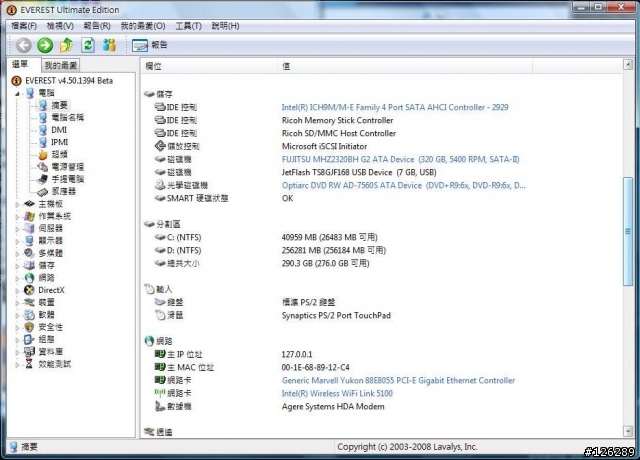
Task: Select the 儲存 storage icon in tree
Action: (29, 265)
